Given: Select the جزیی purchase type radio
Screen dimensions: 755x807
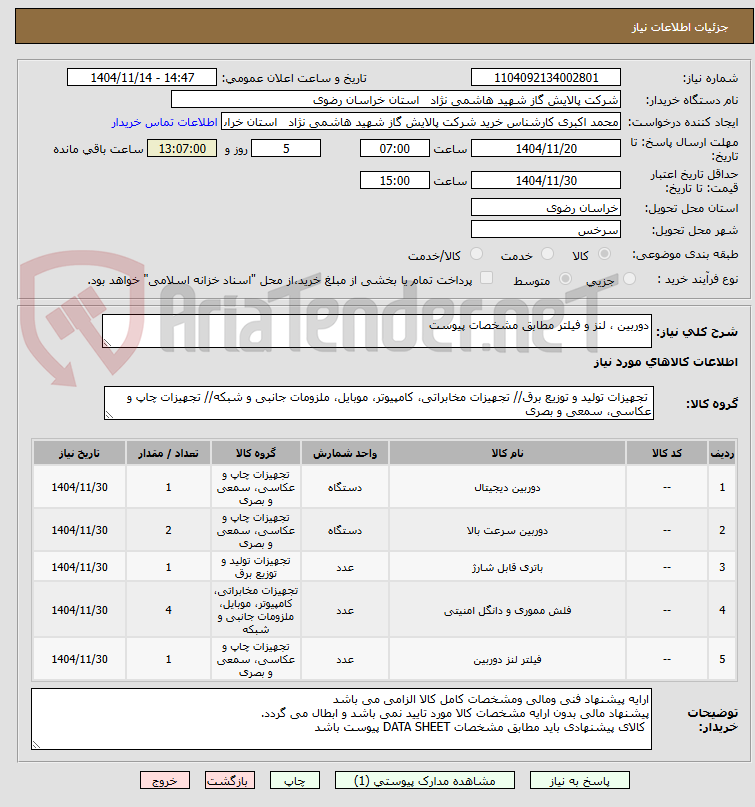Looking at the screenshot, I should 629,279.
